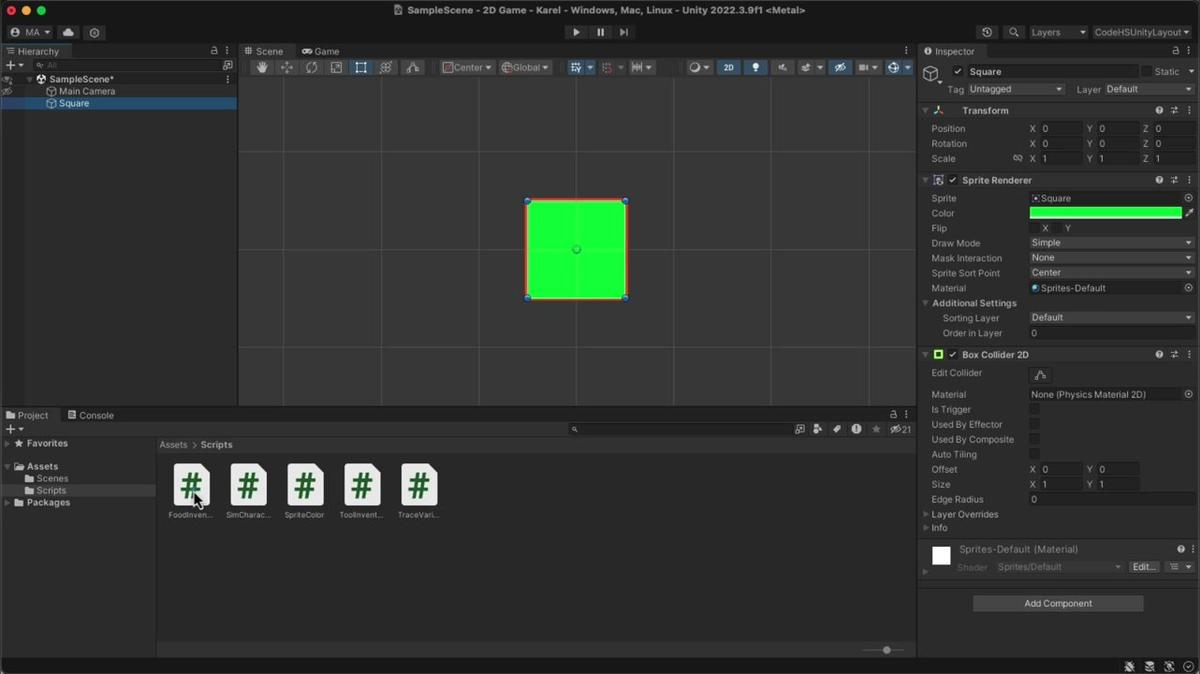Toggle Sprite Renderer enabled checkbox

pyautogui.click(x=952, y=180)
